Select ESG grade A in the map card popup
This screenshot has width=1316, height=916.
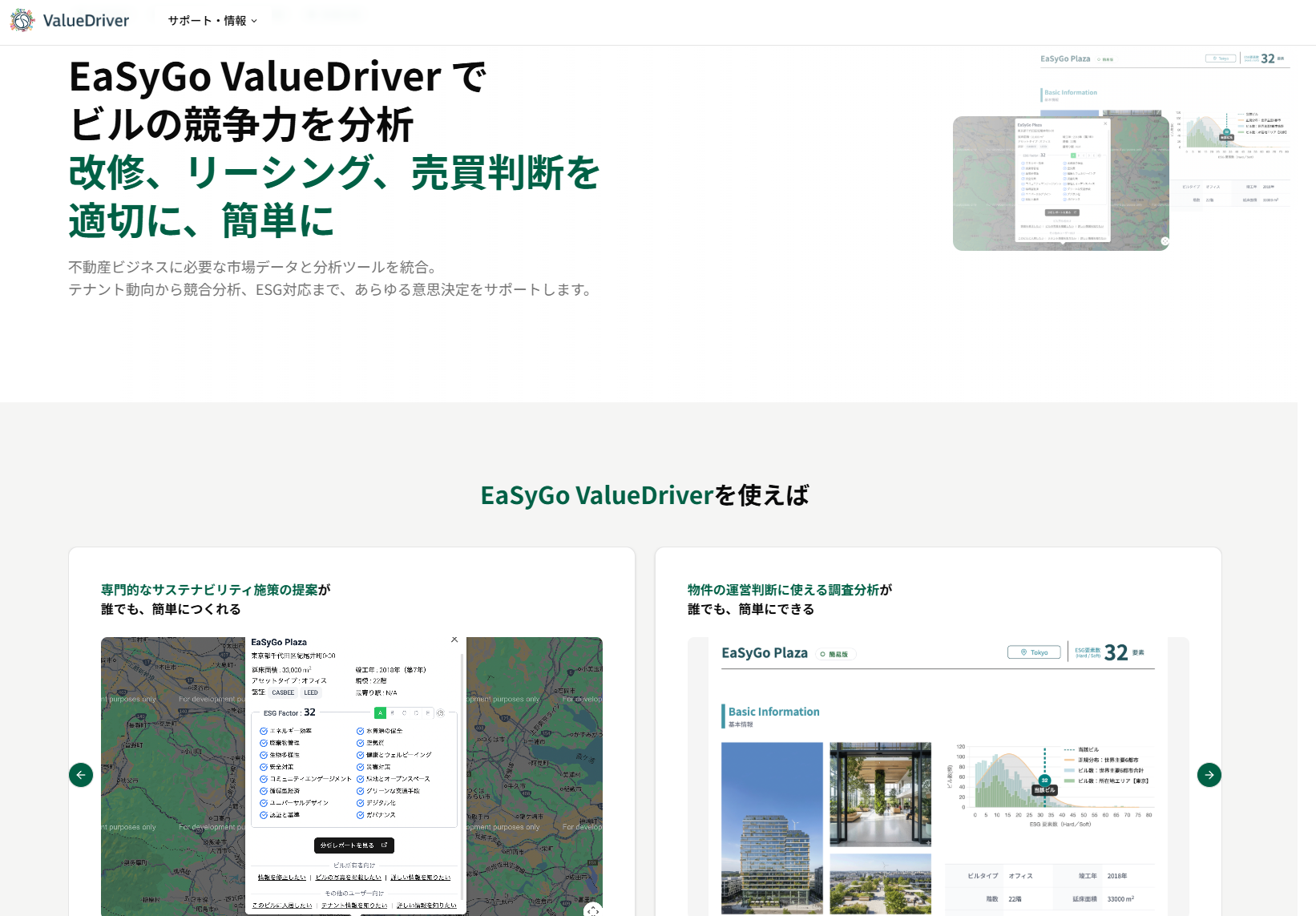pyautogui.click(x=381, y=712)
